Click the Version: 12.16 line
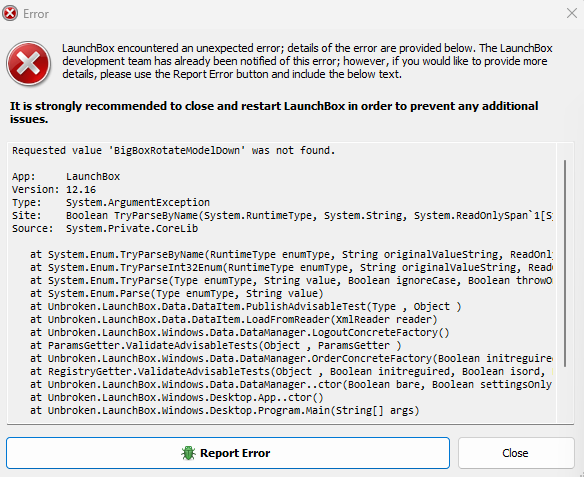 pyautogui.click(x=54, y=190)
